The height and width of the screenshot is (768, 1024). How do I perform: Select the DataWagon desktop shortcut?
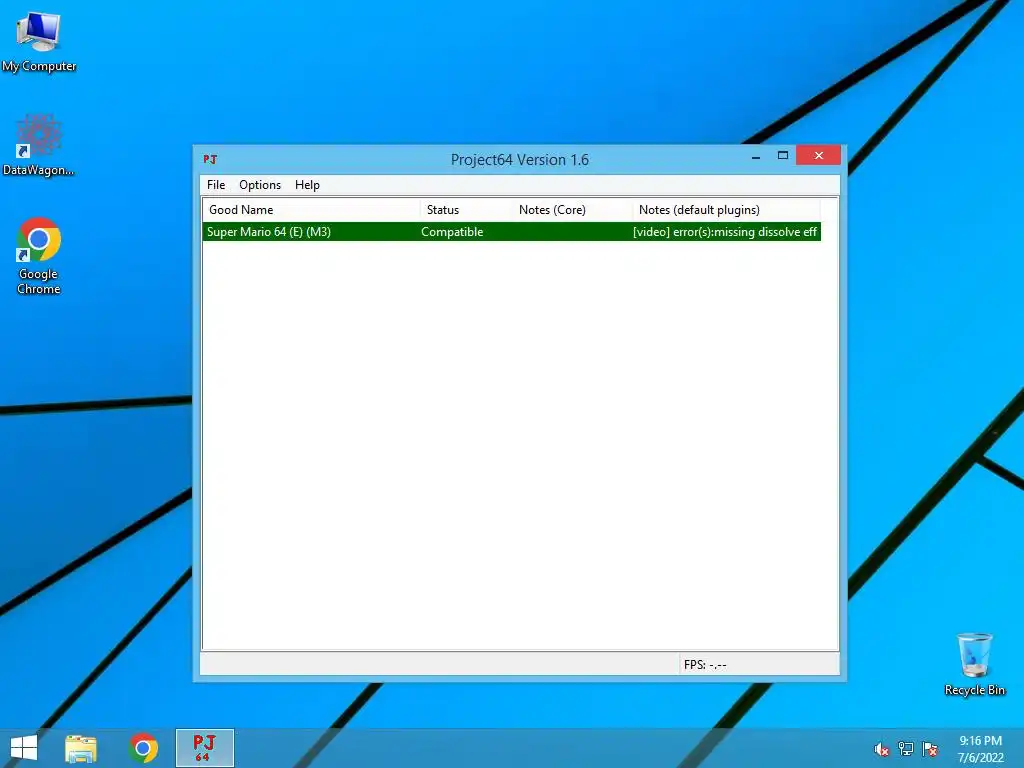(39, 145)
